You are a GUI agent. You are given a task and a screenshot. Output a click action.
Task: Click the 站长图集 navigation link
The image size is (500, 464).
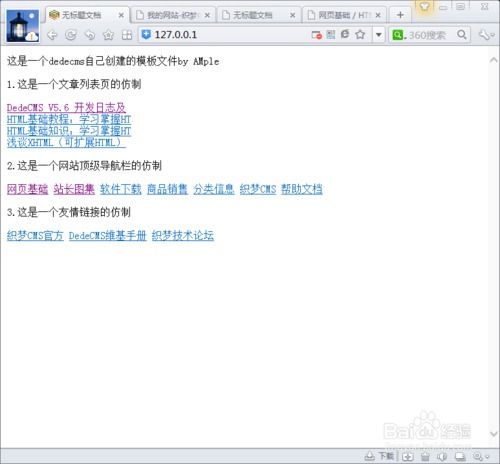[74, 189]
